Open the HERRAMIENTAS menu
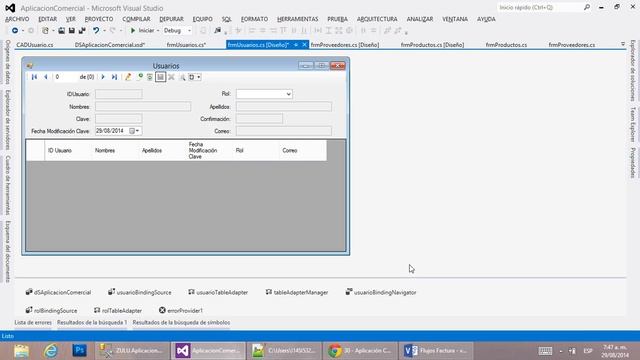Image resolution: width=640 pixels, height=360 pixels. [298, 19]
